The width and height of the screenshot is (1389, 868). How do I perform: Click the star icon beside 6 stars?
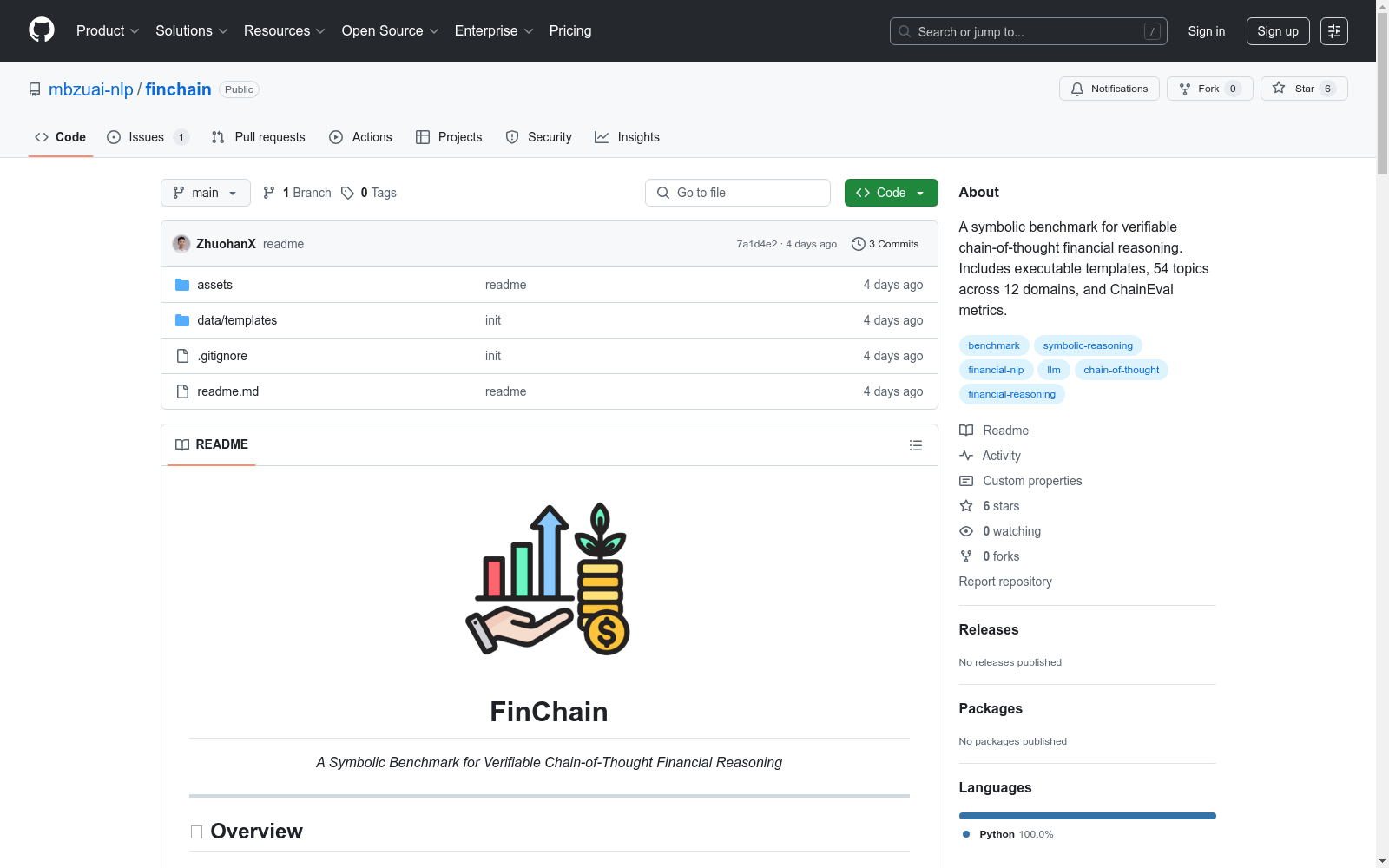(x=966, y=506)
